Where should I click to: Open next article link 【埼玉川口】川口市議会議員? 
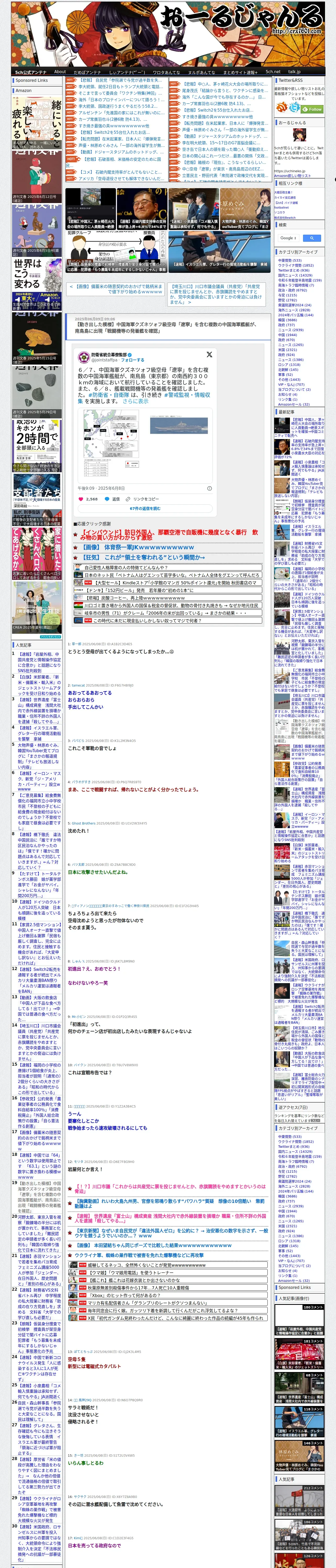coord(215,294)
